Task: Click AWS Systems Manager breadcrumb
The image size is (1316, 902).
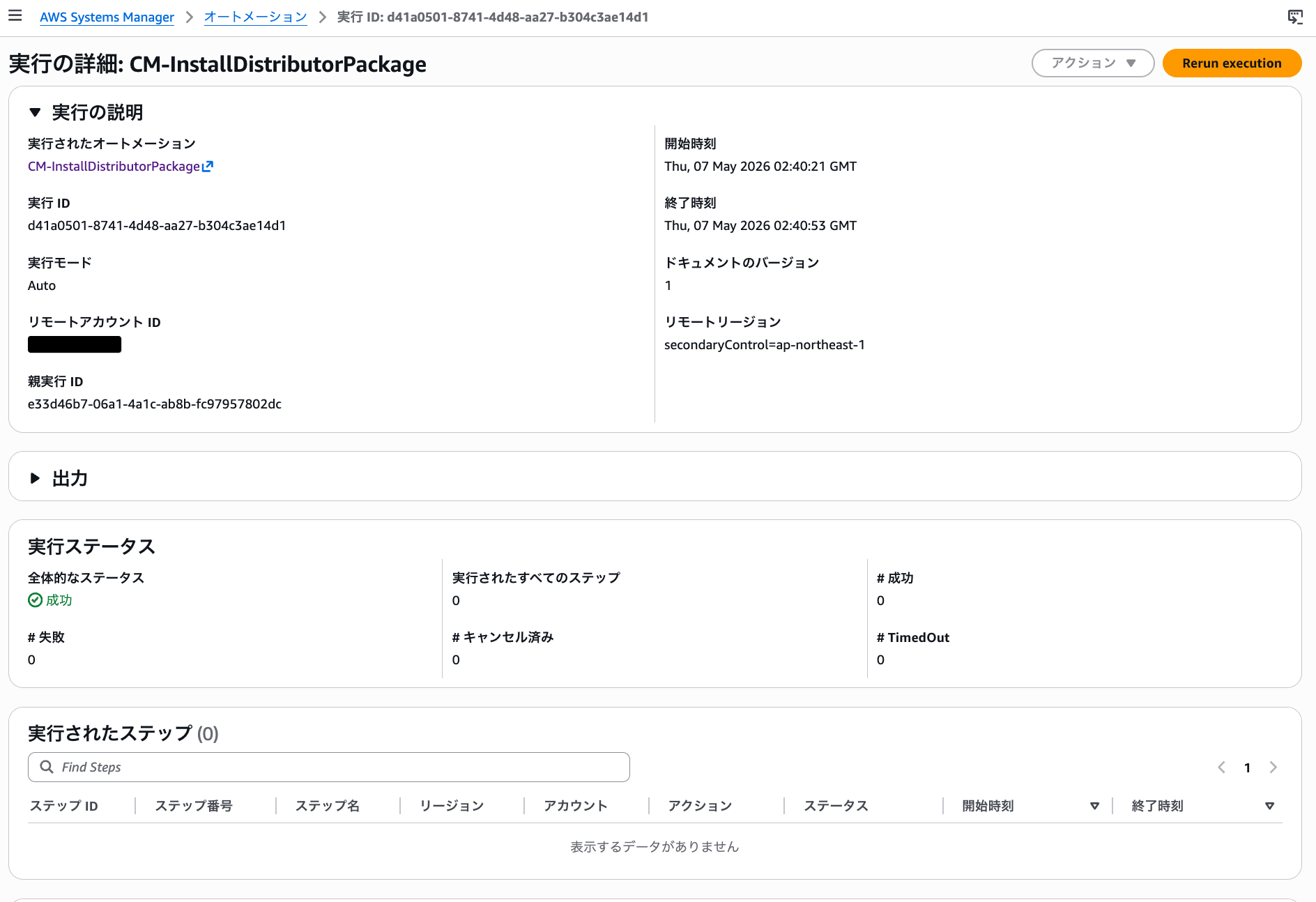Action: pyautogui.click(x=107, y=17)
